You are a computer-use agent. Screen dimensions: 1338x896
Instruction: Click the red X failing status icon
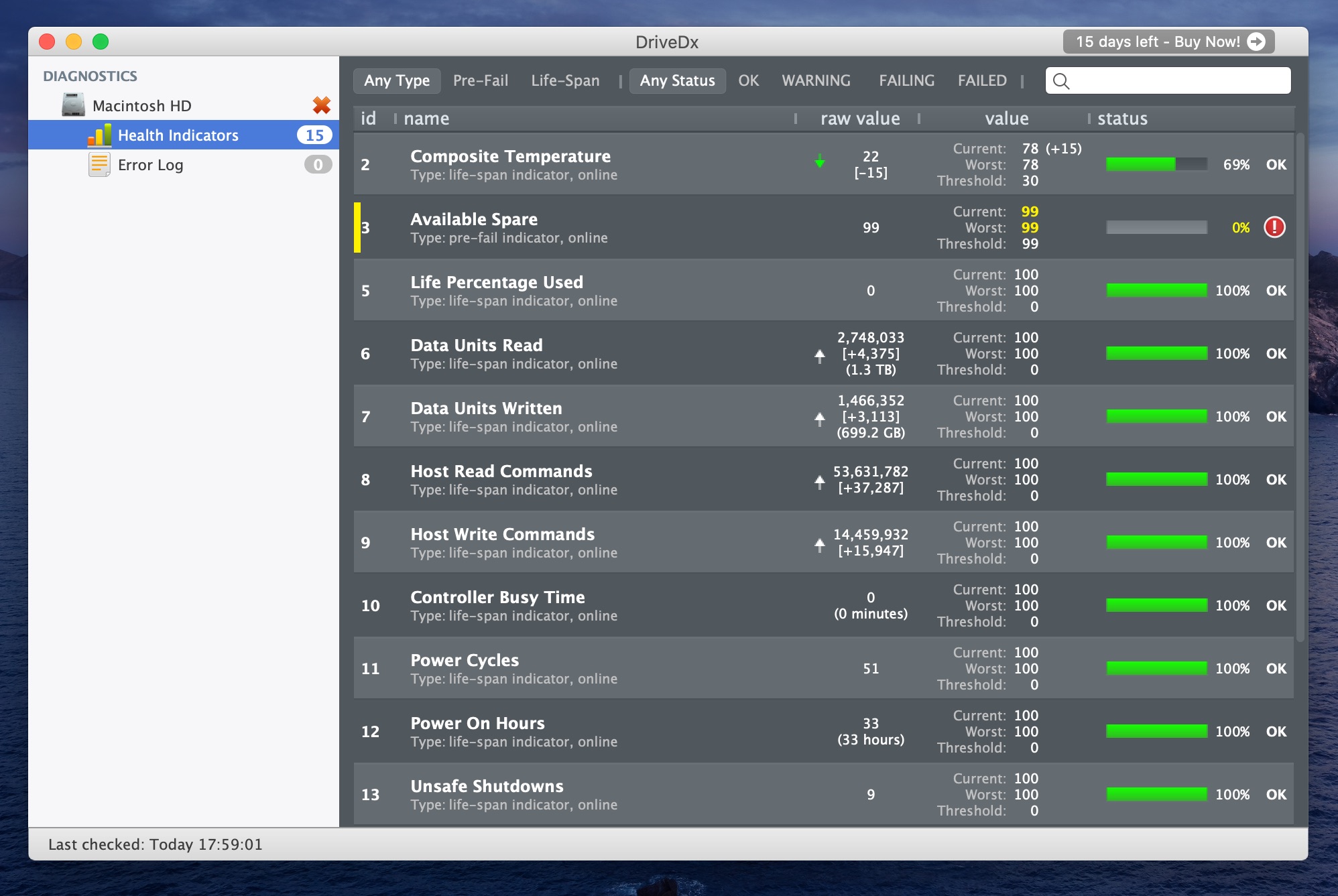pos(322,105)
